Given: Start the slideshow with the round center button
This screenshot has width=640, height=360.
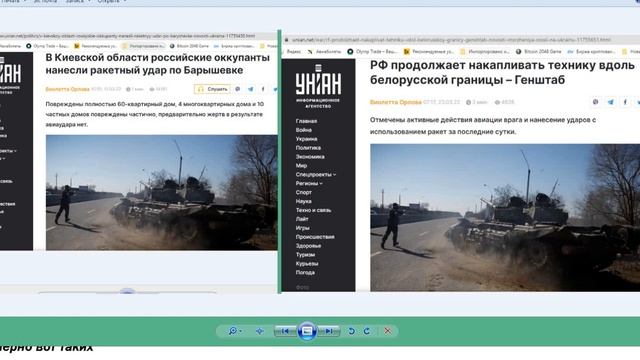Looking at the screenshot, I should click(307, 331).
